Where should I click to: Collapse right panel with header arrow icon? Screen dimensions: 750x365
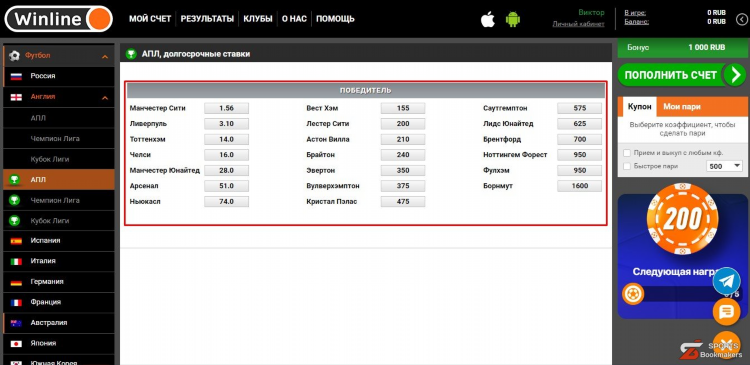point(741,19)
